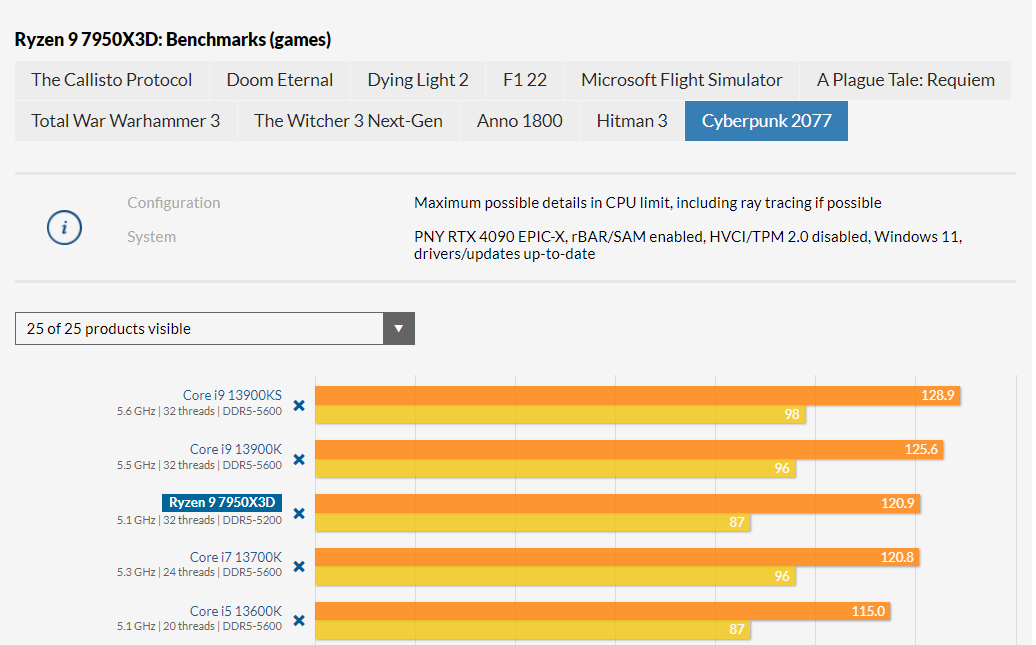
Task: Click the 'System' label
Action: [151, 237]
